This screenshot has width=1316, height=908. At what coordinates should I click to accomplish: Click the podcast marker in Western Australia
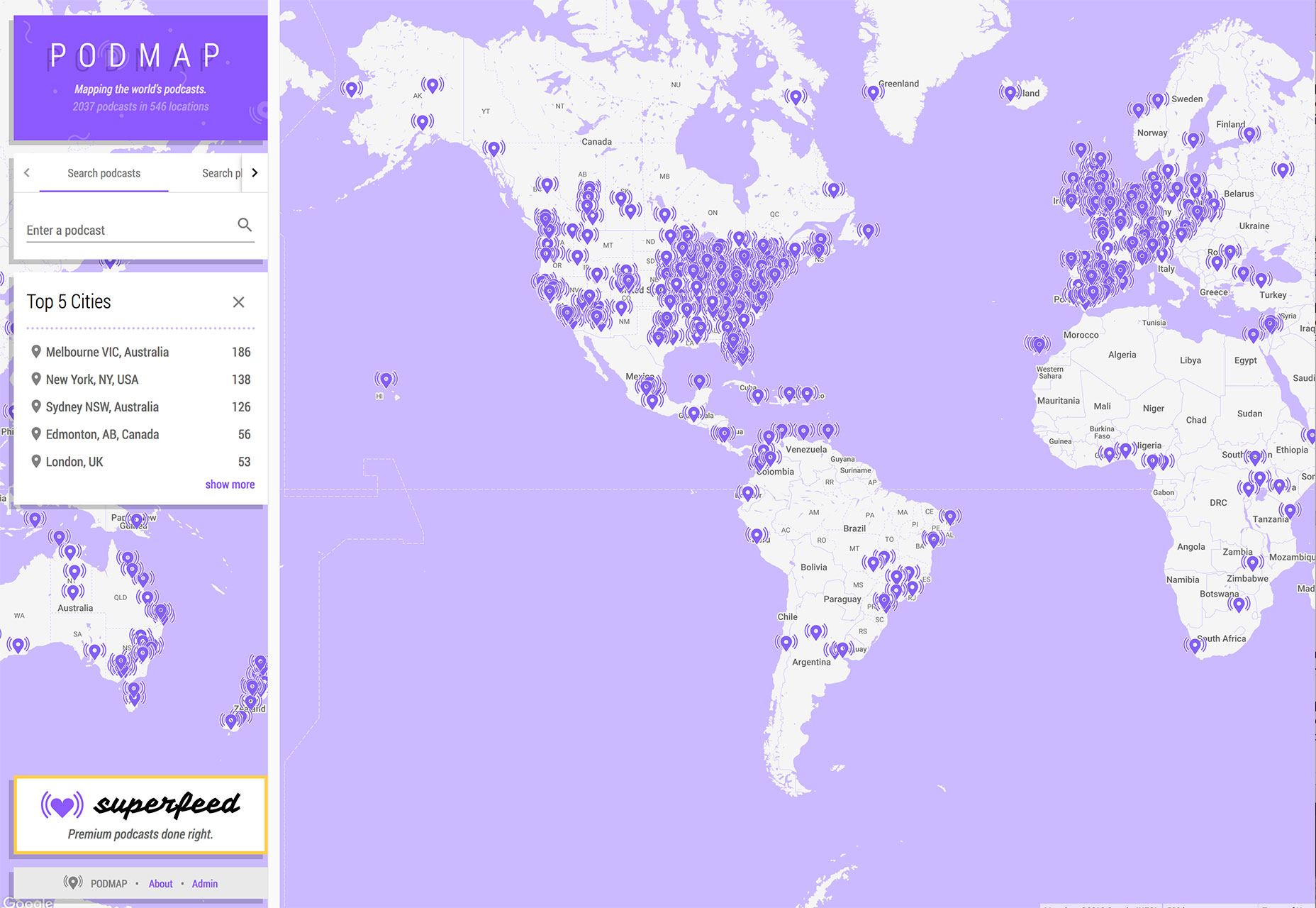18,645
